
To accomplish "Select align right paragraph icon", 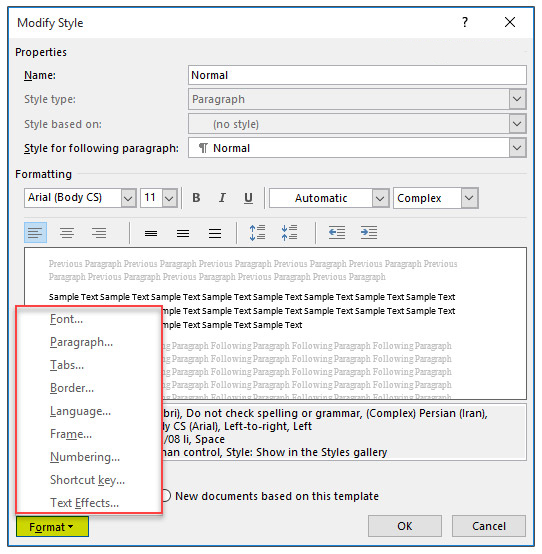I will click(x=99, y=233).
